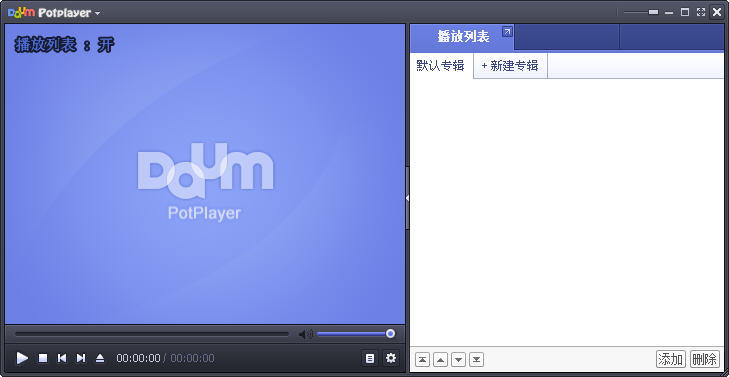Click the playback seek bar
729x377 pixels.
pyautogui.click(x=152, y=334)
